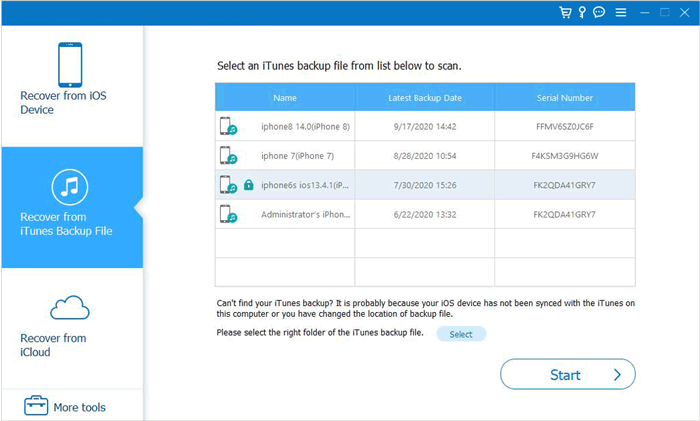
Task: Sort by the Name column header
Action: pyautogui.click(x=285, y=97)
